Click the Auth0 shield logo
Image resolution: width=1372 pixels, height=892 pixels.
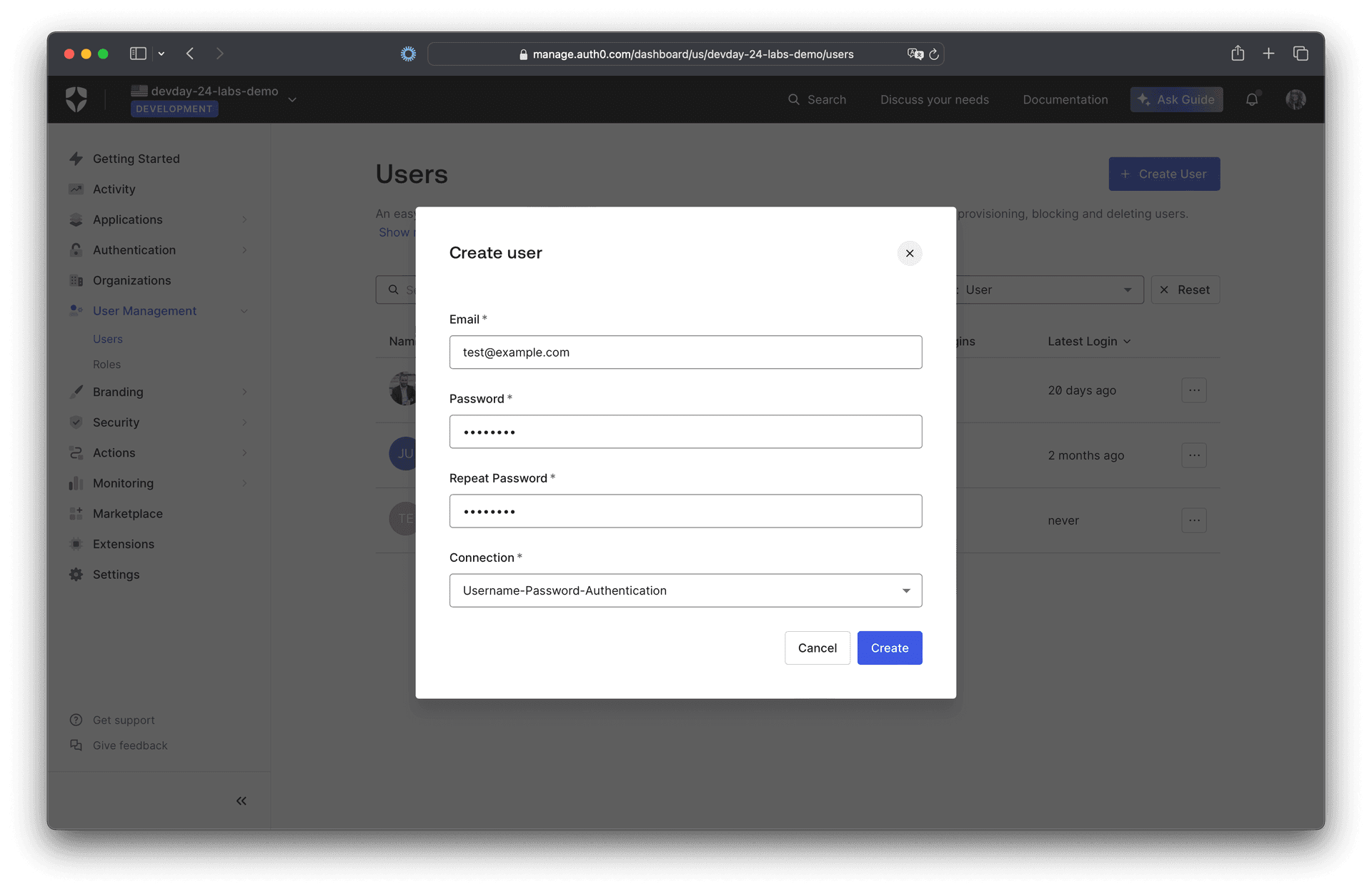(x=76, y=99)
